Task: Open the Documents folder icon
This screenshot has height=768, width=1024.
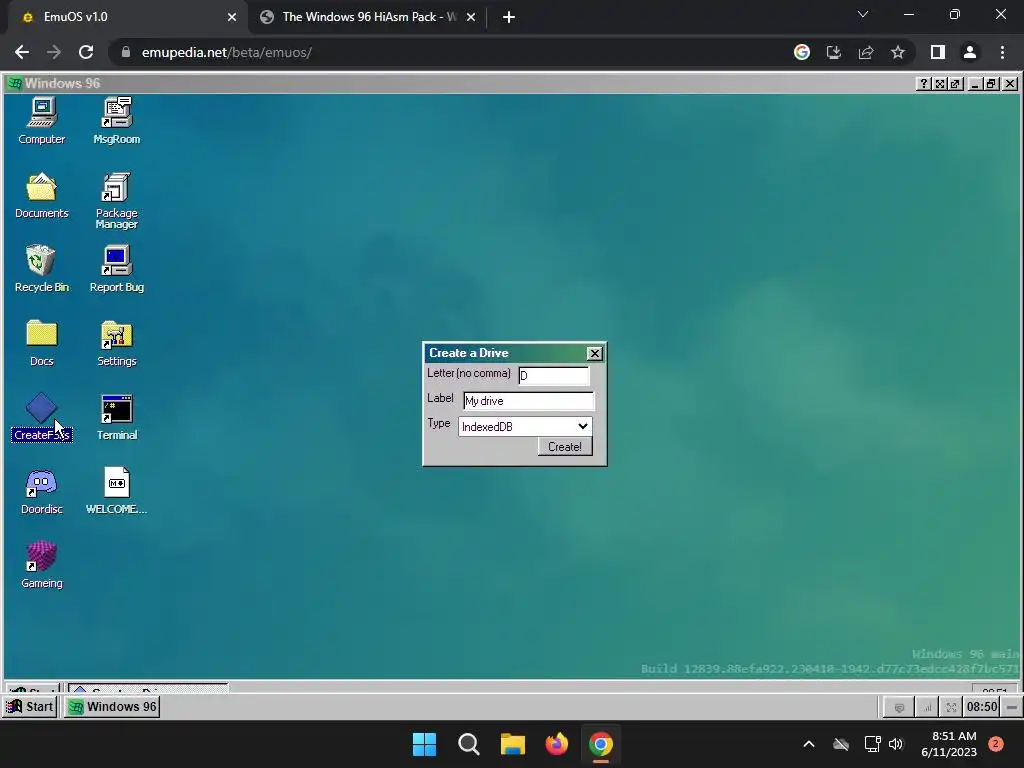Action: tap(42, 195)
